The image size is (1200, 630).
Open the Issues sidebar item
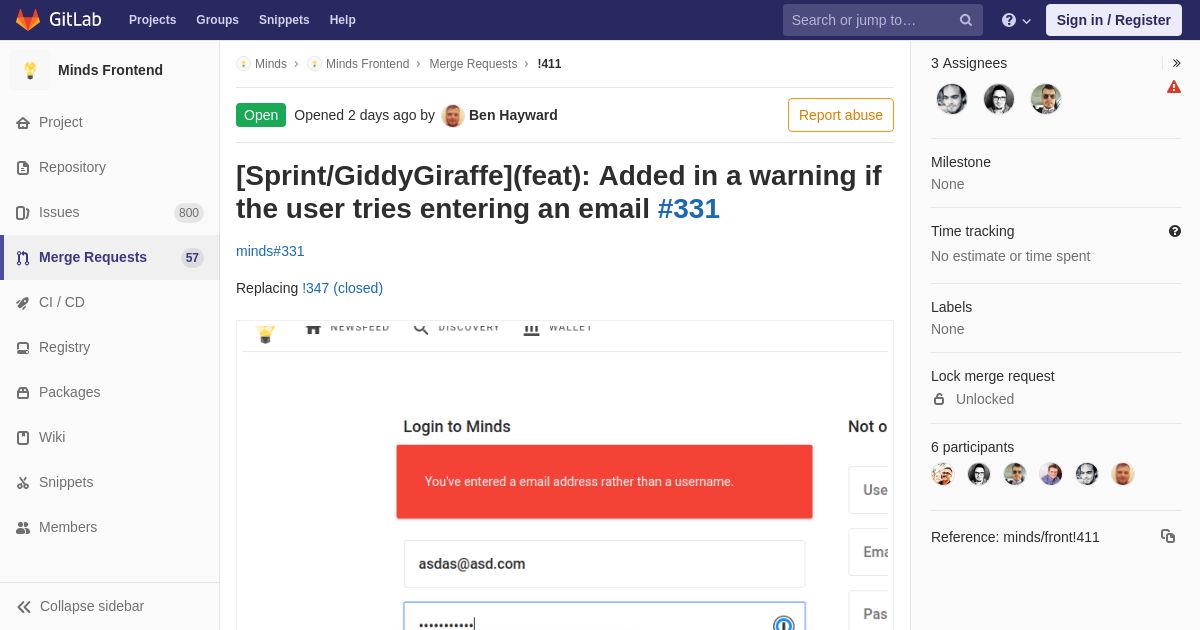pos(110,212)
